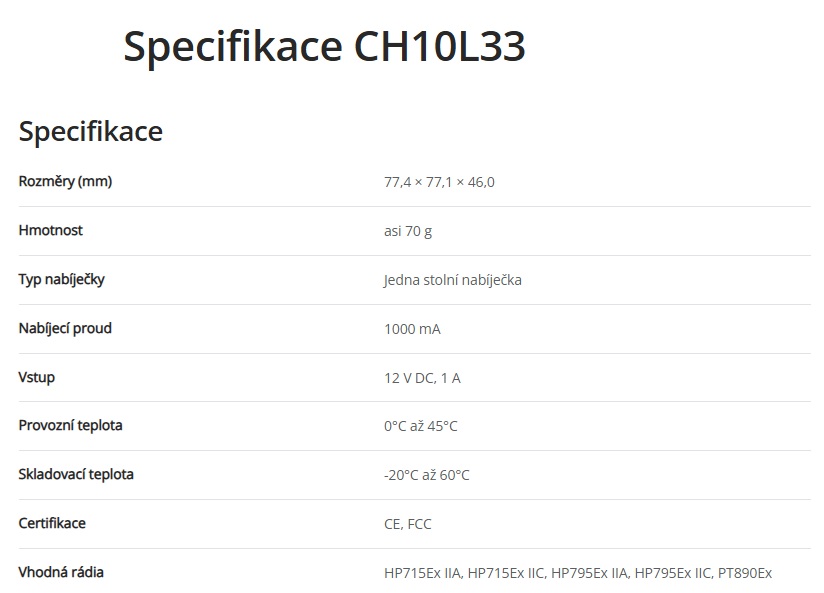Select the 'Vhodná rádia' label
The image size is (824, 593).
click(61, 572)
